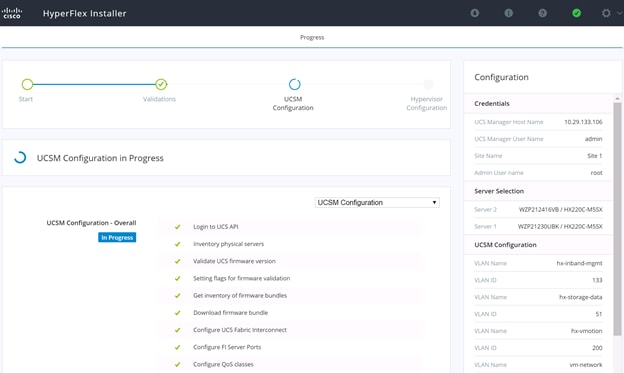Click checkmark beside Validate UCS firmware version
The width and height of the screenshot is (624, 373).
[x=177, y=261]
